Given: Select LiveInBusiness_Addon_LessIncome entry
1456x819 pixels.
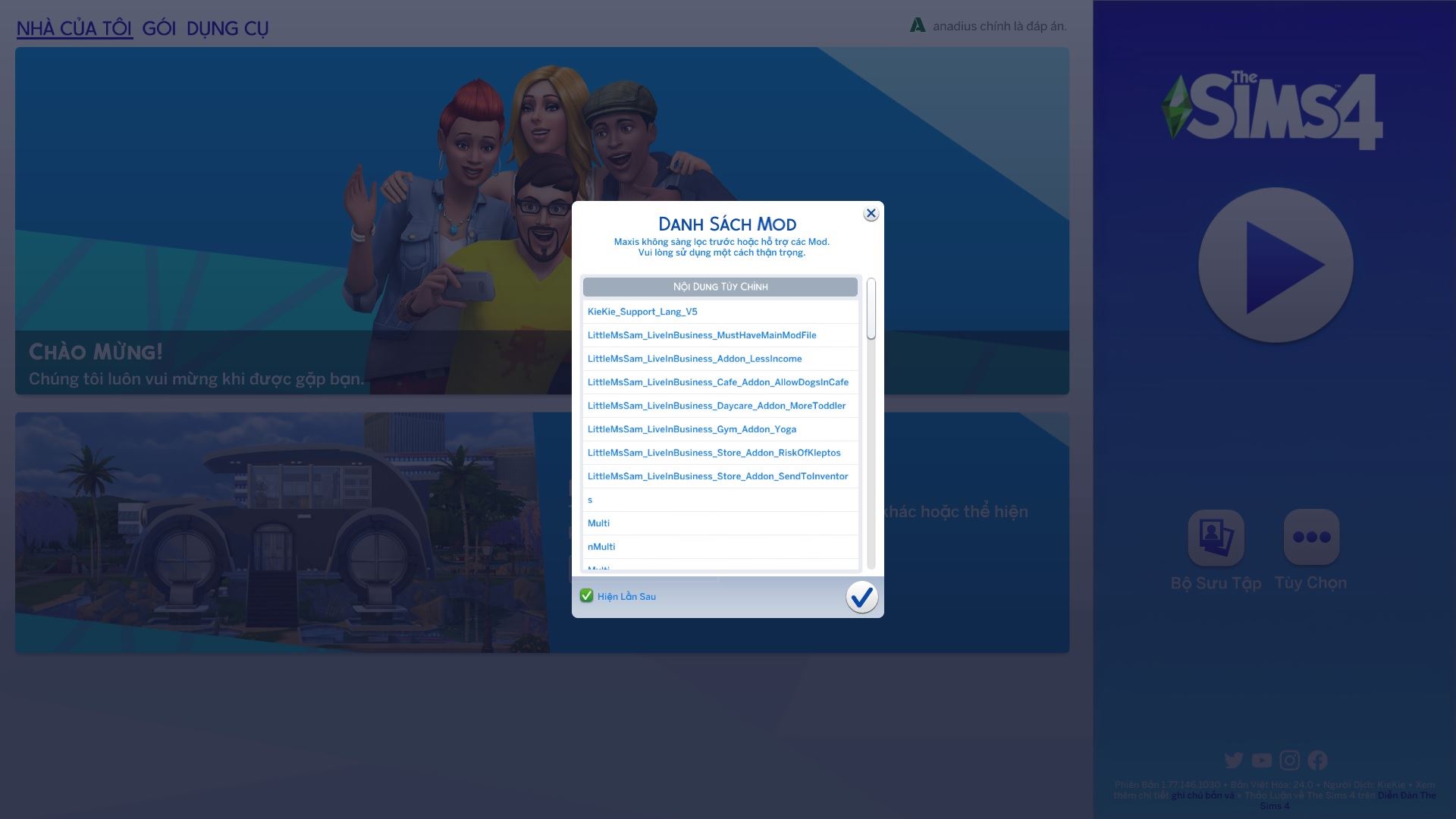Looking at the screenshot, I should click(720, 359).
